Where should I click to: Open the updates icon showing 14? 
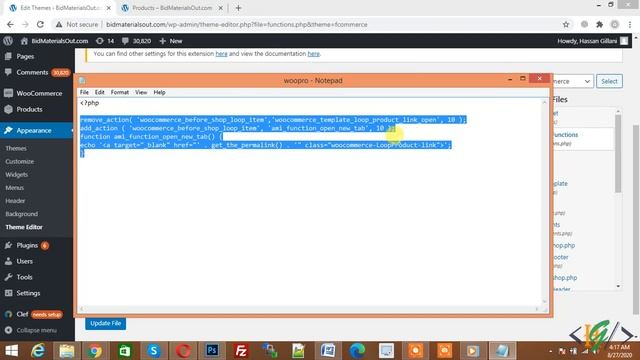pos(105,41)
